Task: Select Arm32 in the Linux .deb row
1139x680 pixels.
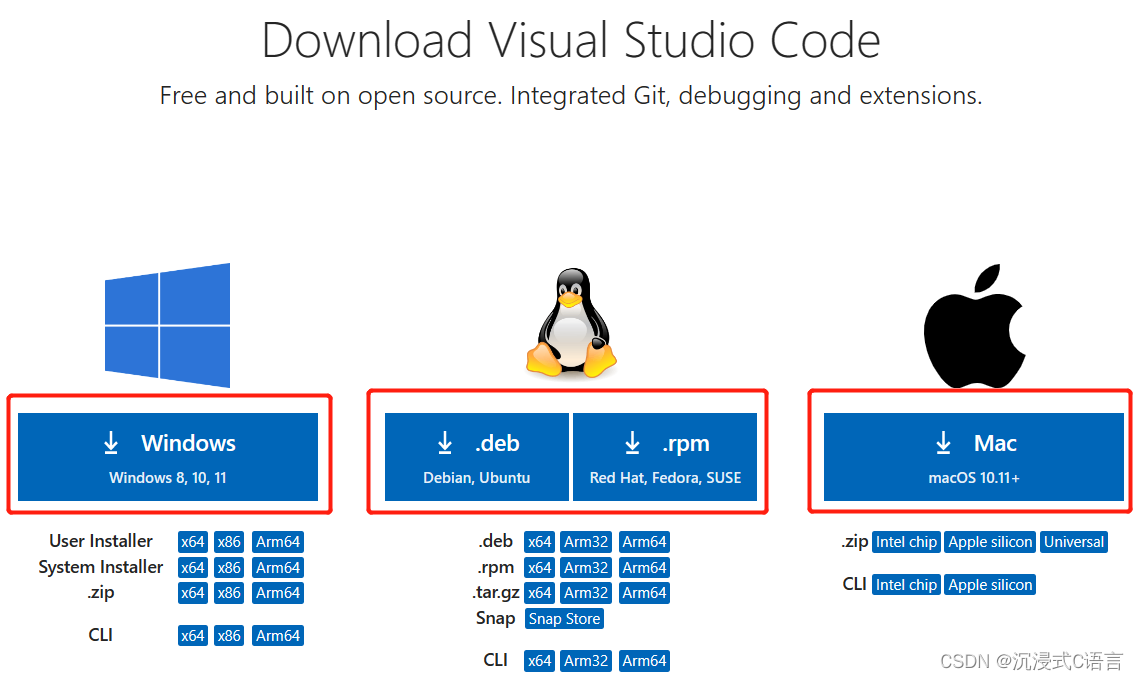Action: coord(586,542)
